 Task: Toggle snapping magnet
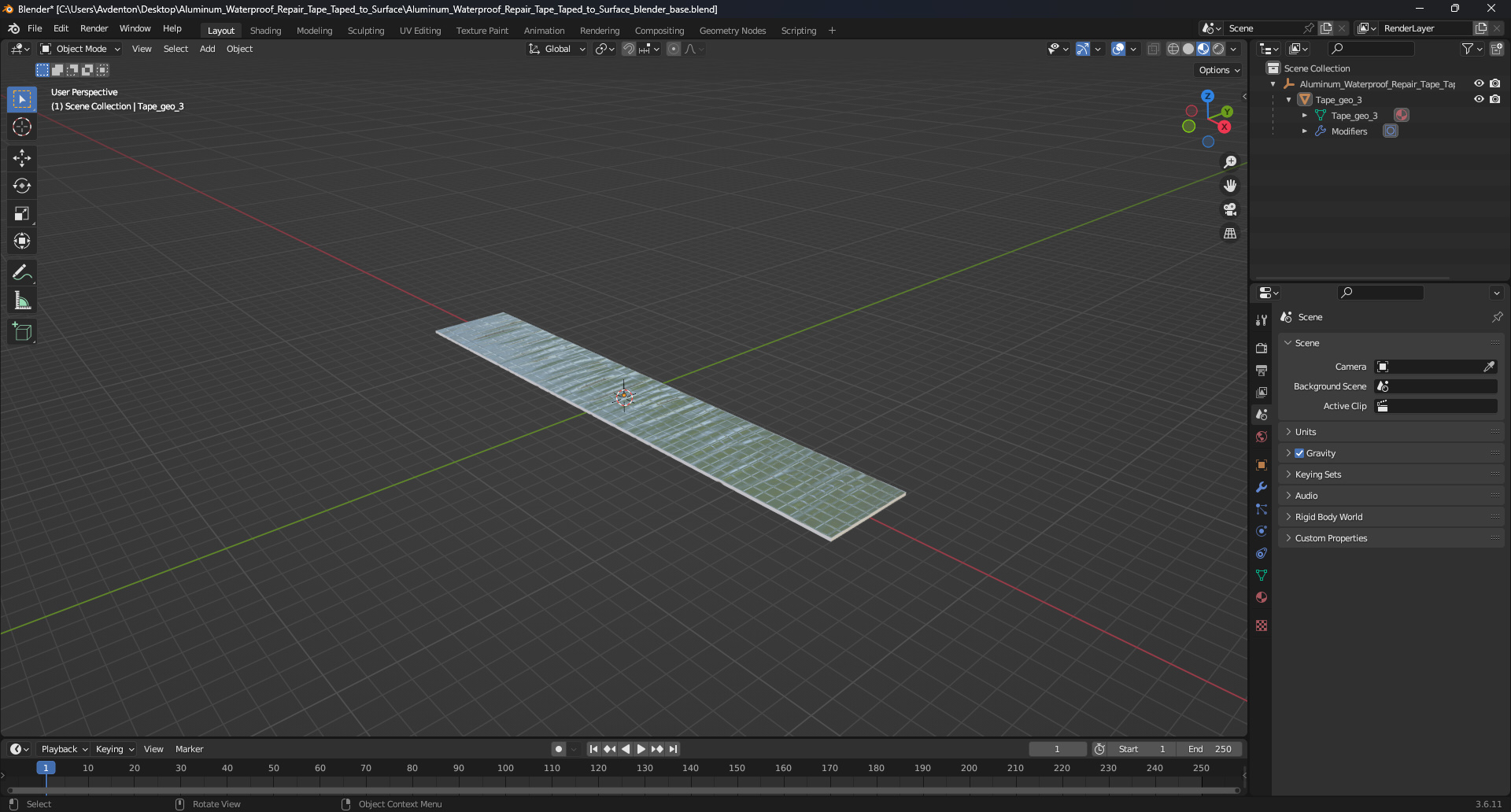[x=628, y=49]
